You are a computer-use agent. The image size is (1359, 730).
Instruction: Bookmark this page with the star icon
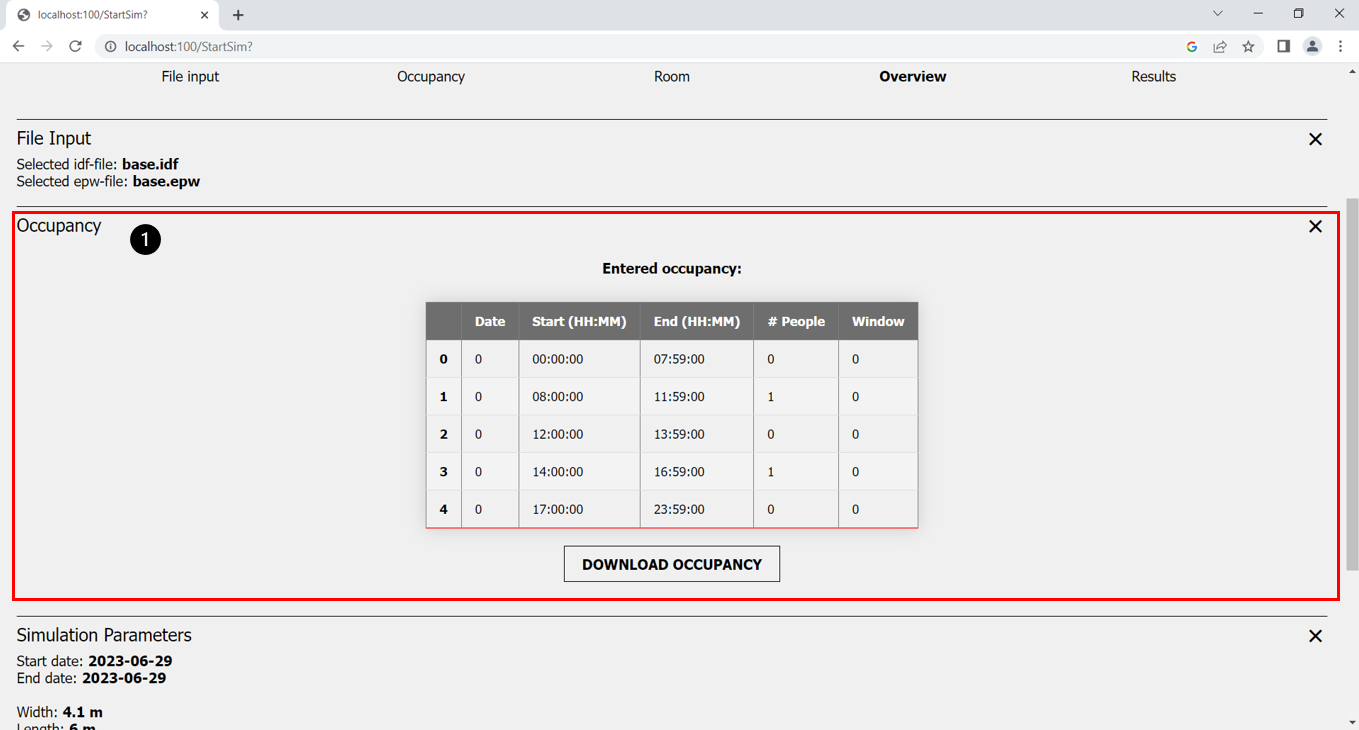(1248, 46)
